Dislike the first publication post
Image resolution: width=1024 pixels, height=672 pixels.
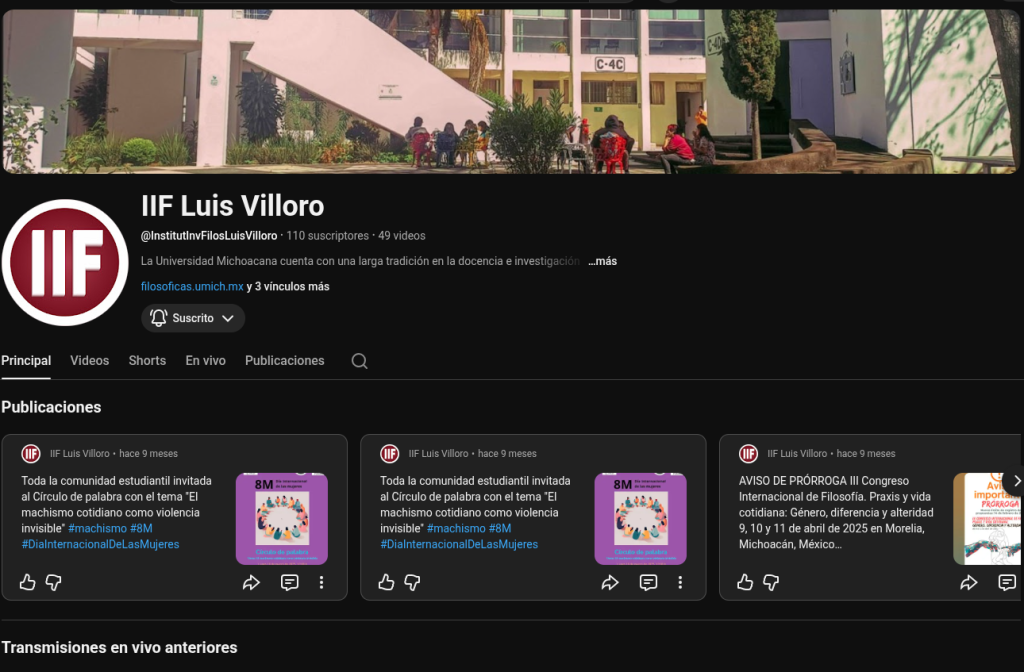pos(54,582)
